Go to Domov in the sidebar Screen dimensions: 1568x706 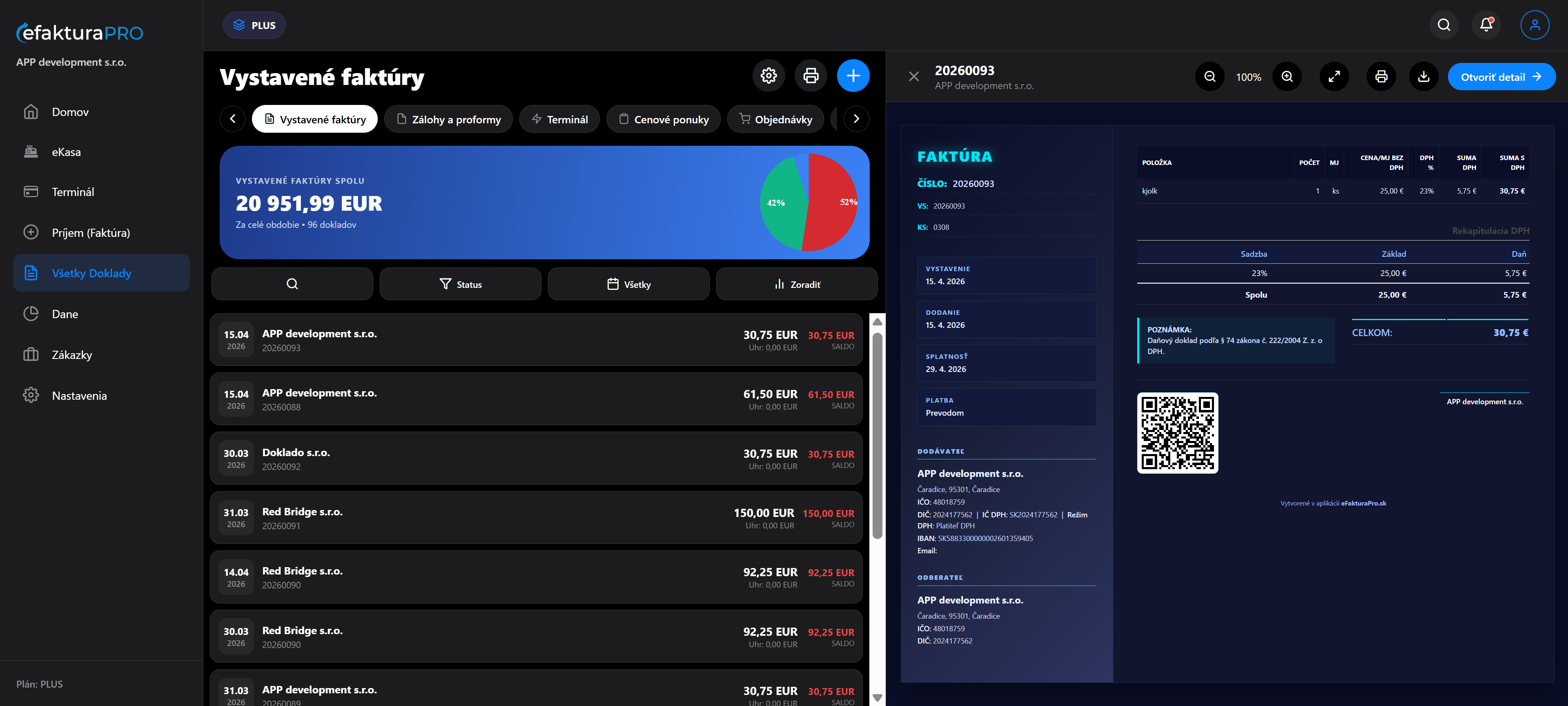click(x=101, y=112)
